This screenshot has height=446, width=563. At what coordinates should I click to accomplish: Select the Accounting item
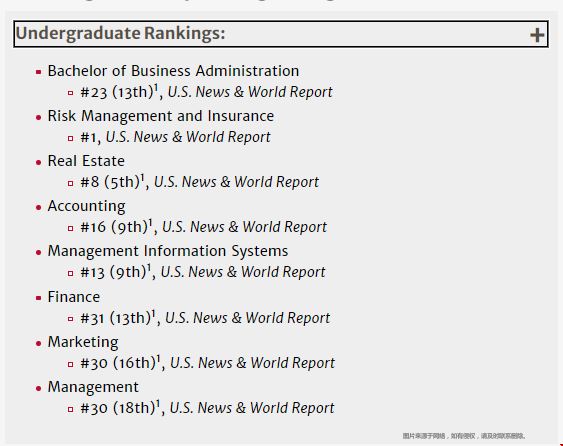pos(87,206)
